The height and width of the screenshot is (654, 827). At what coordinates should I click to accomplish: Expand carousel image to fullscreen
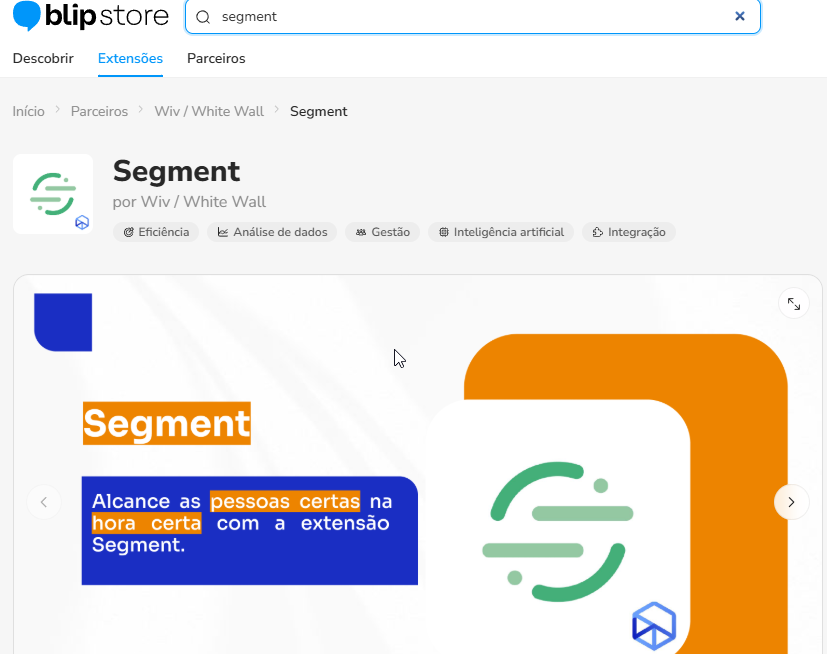(x=794, y=304)
